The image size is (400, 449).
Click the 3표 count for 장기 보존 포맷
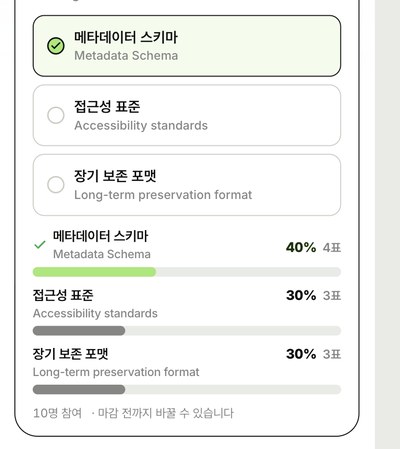tap(332, 354)
